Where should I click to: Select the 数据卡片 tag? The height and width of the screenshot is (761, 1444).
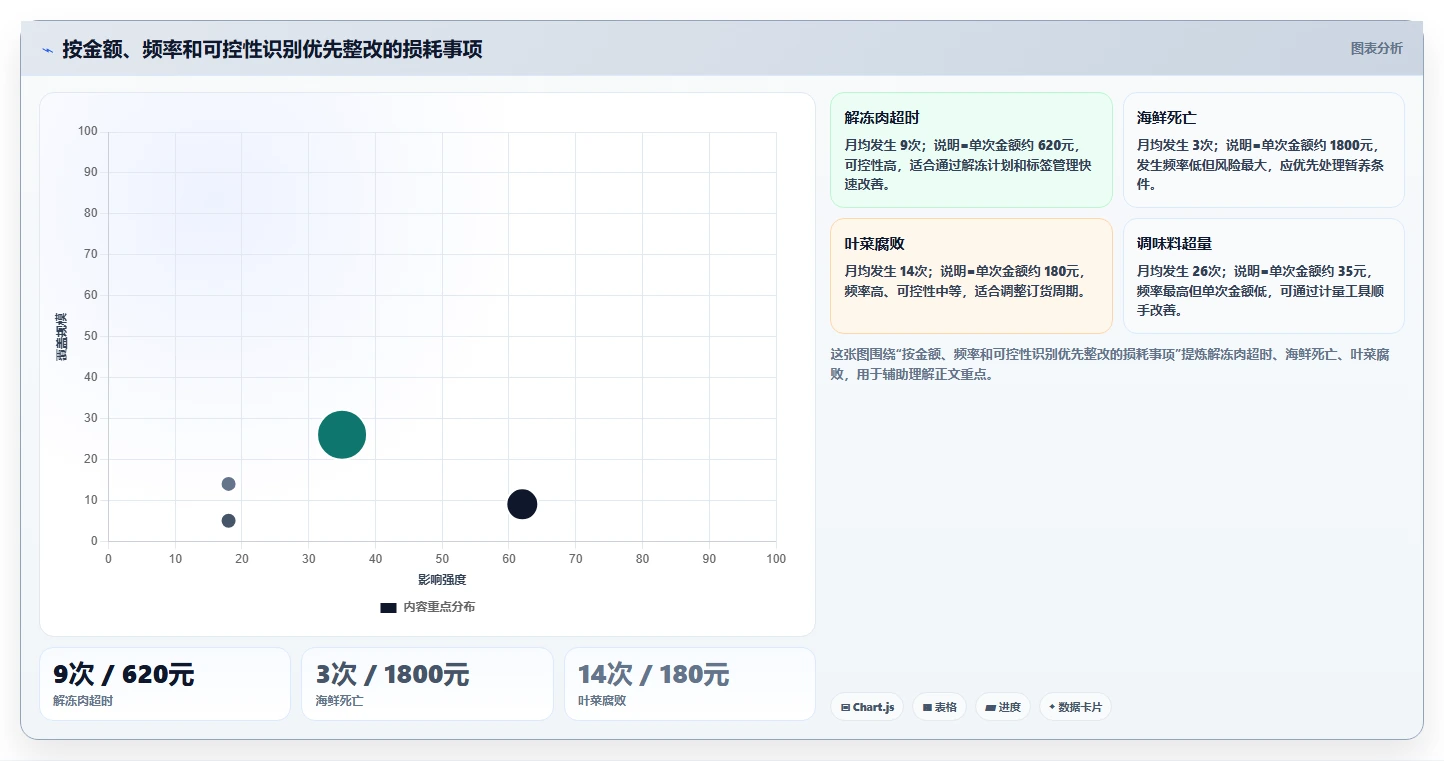coord(1075,707)
